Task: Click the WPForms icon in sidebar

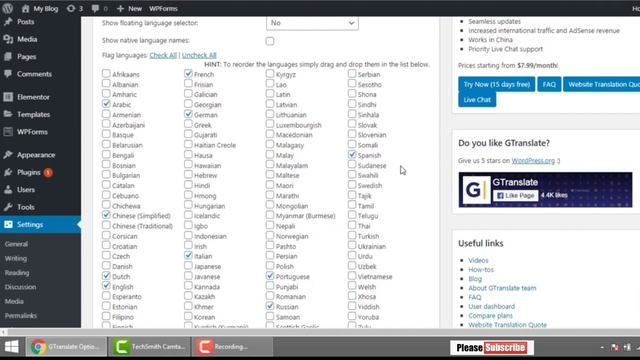Action: point(8,132)
